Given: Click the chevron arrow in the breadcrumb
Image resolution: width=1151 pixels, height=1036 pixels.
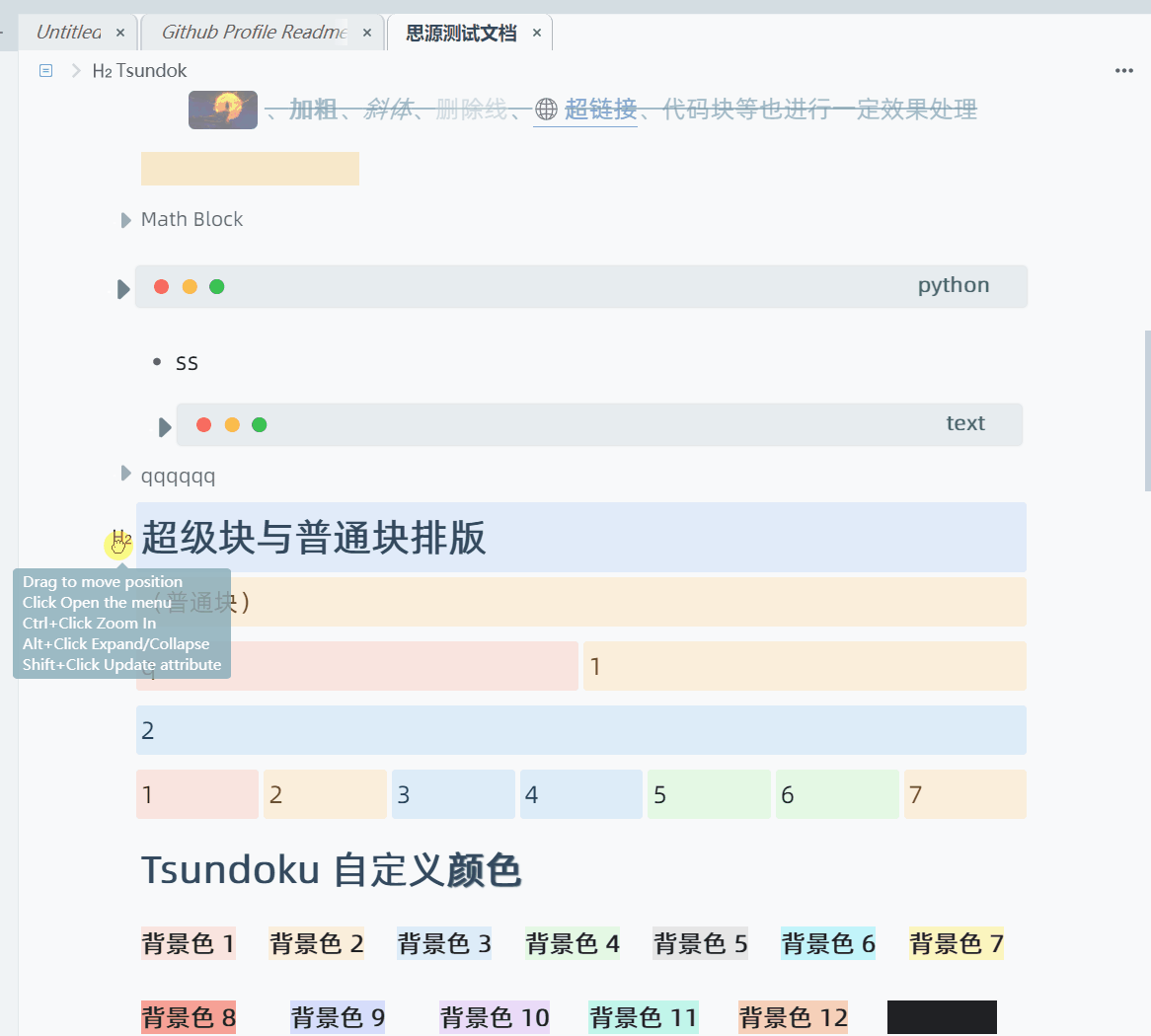Looking at the screenshot, I should (75, 70).
